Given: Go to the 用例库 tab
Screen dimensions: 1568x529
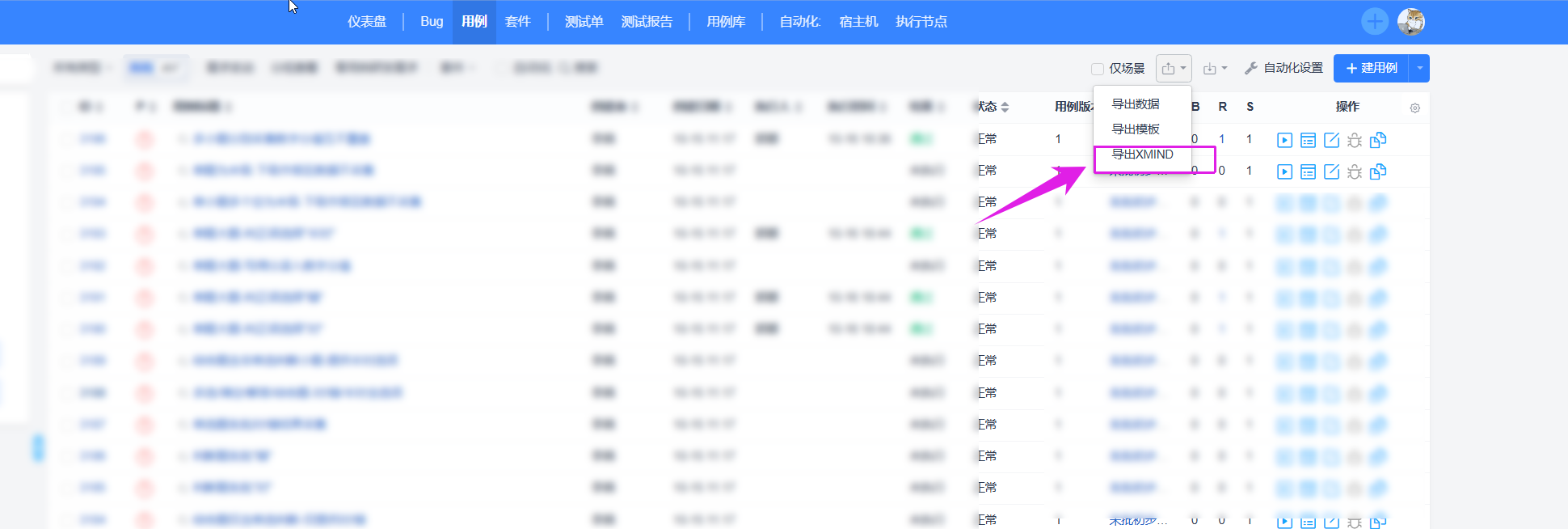Looking at the screenshot, I should click(726, 22).
